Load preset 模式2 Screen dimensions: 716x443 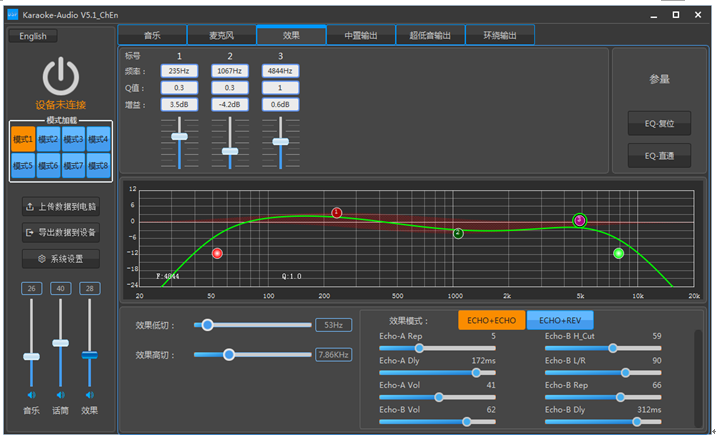pos(48,139)
